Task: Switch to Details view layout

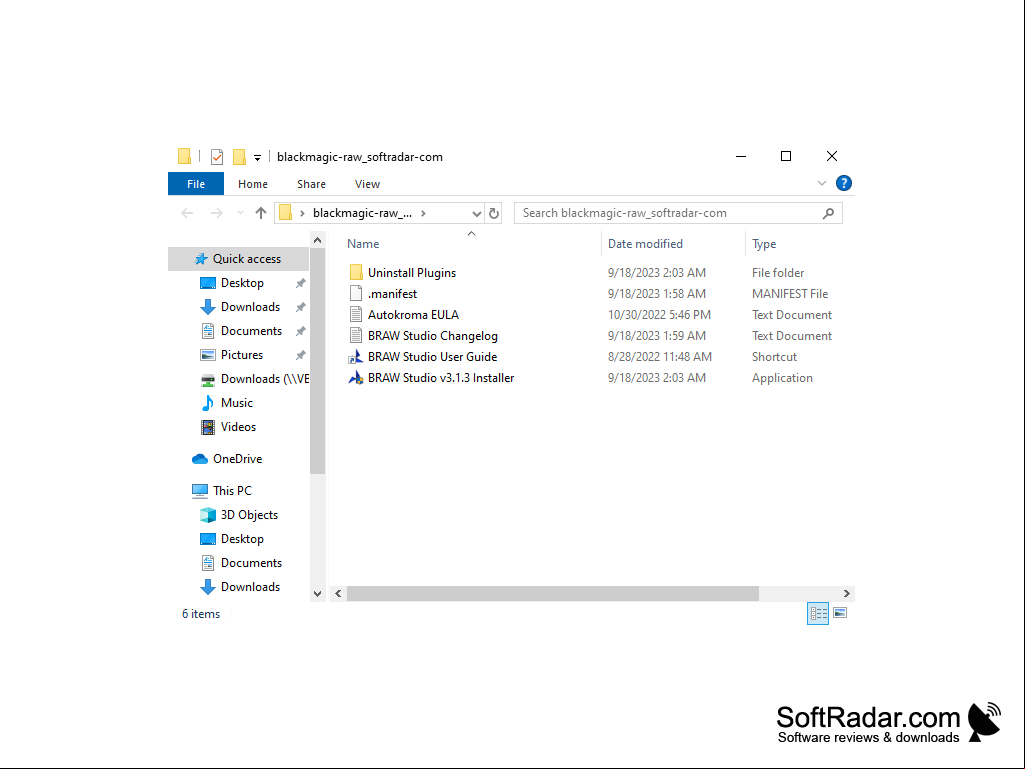Action: click(818, 613)
